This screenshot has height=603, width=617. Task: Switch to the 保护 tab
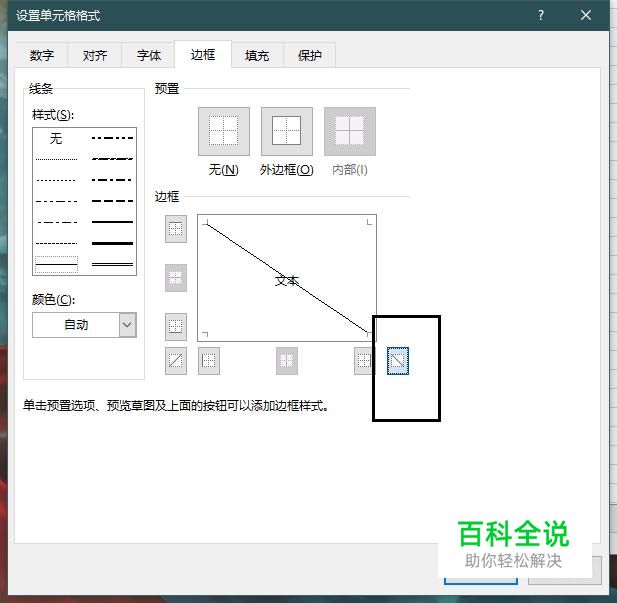310,55
